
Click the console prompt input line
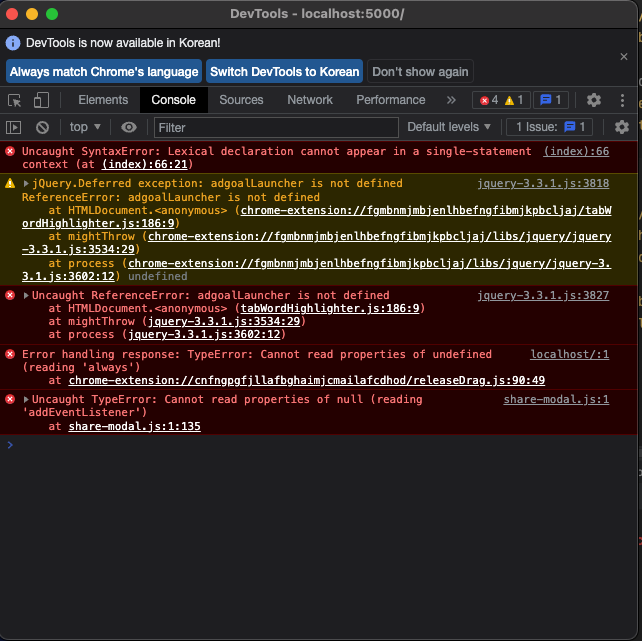click(x=323, y=445)
